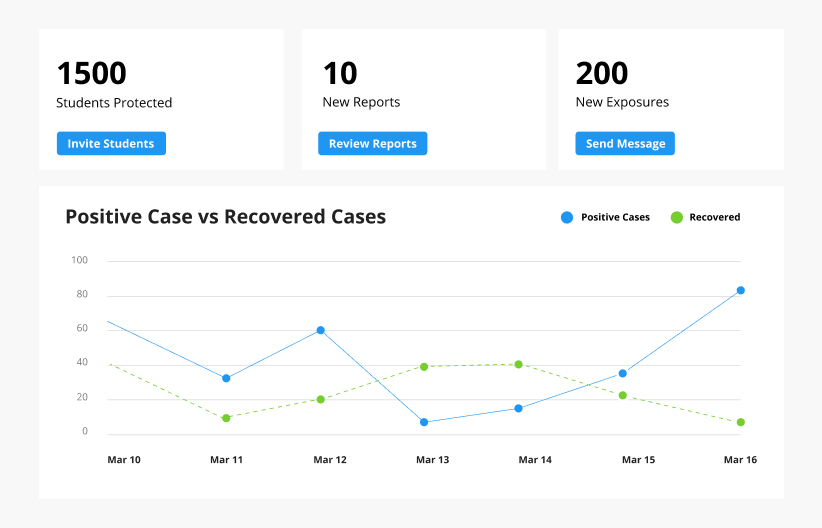Viewport: 822px width, 528px height.
Task: Toggle the Recovered legend dot
Action: (677, 217)
